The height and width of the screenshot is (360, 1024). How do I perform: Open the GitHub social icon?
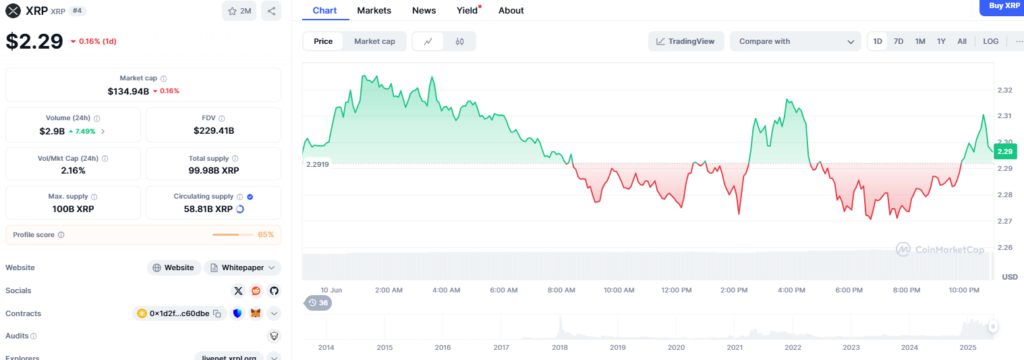click(x=274, y=291)
